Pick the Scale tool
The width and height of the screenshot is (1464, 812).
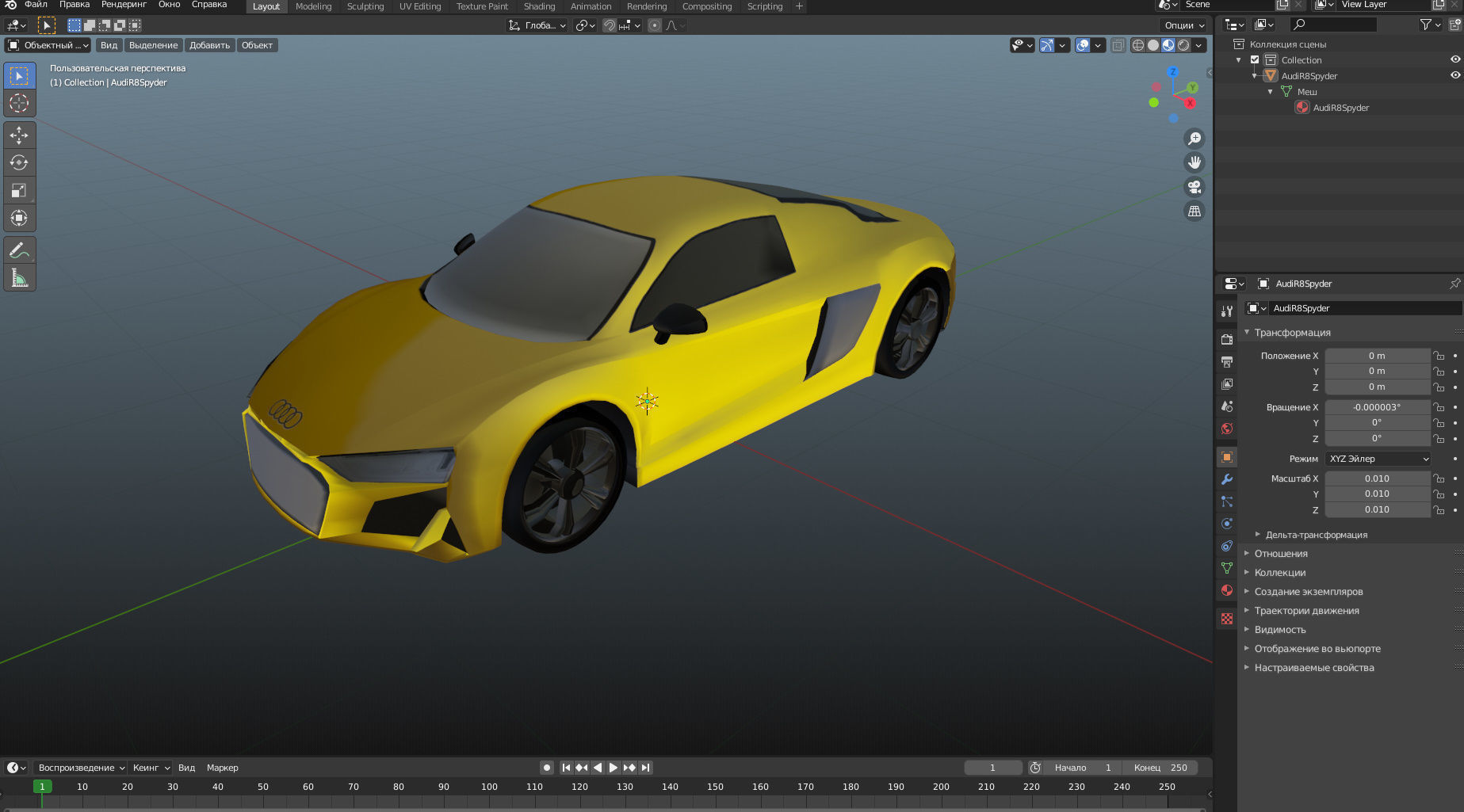coord(19,190)
